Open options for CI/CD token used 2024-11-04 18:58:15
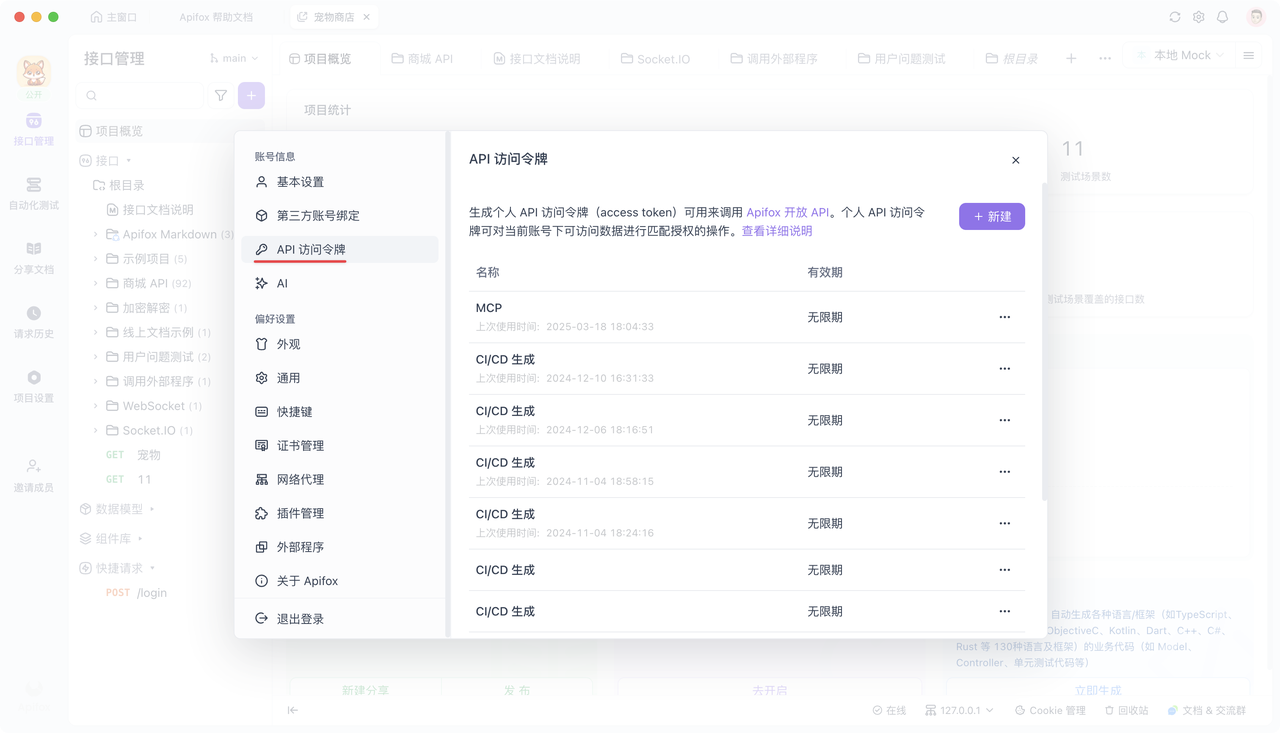 (1005, 472)
